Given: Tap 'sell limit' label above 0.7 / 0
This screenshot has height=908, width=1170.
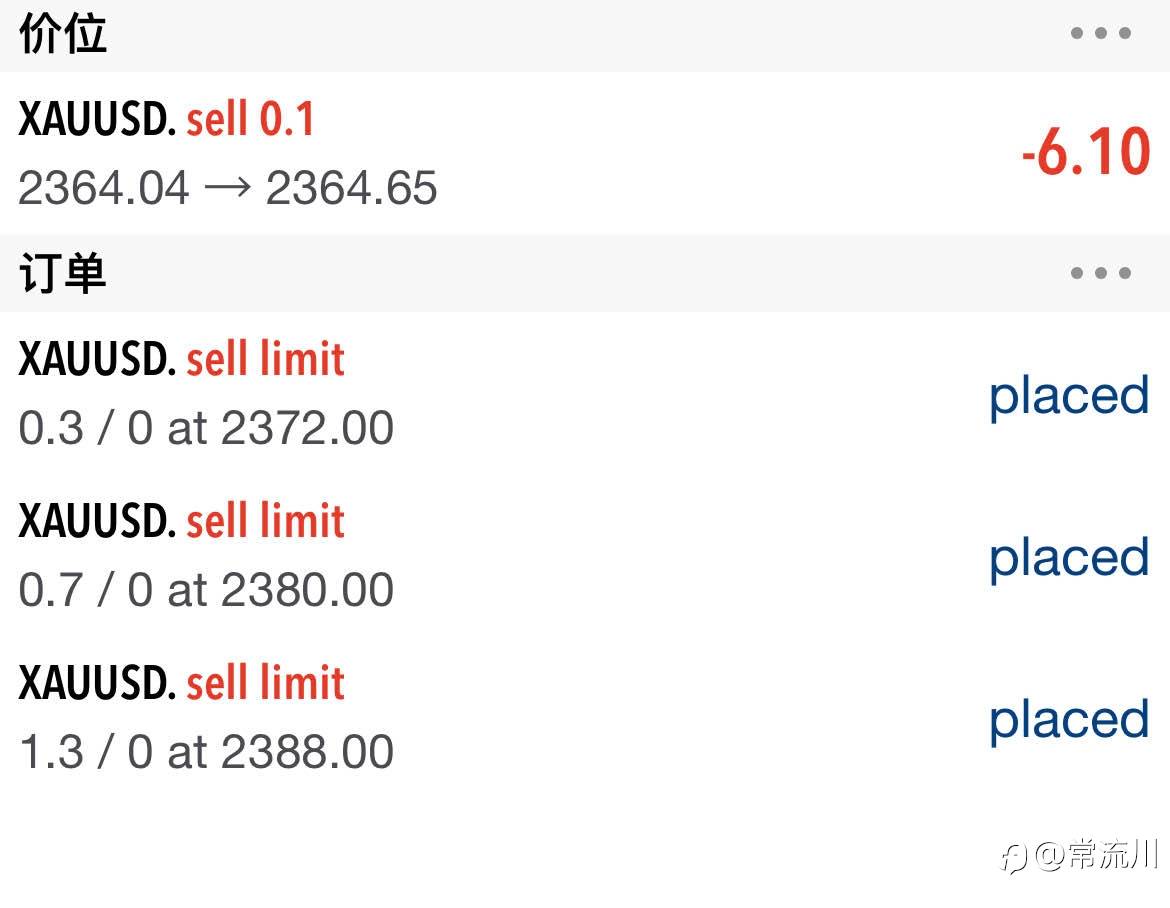Looking at the screenshot, I should (265, 522).
